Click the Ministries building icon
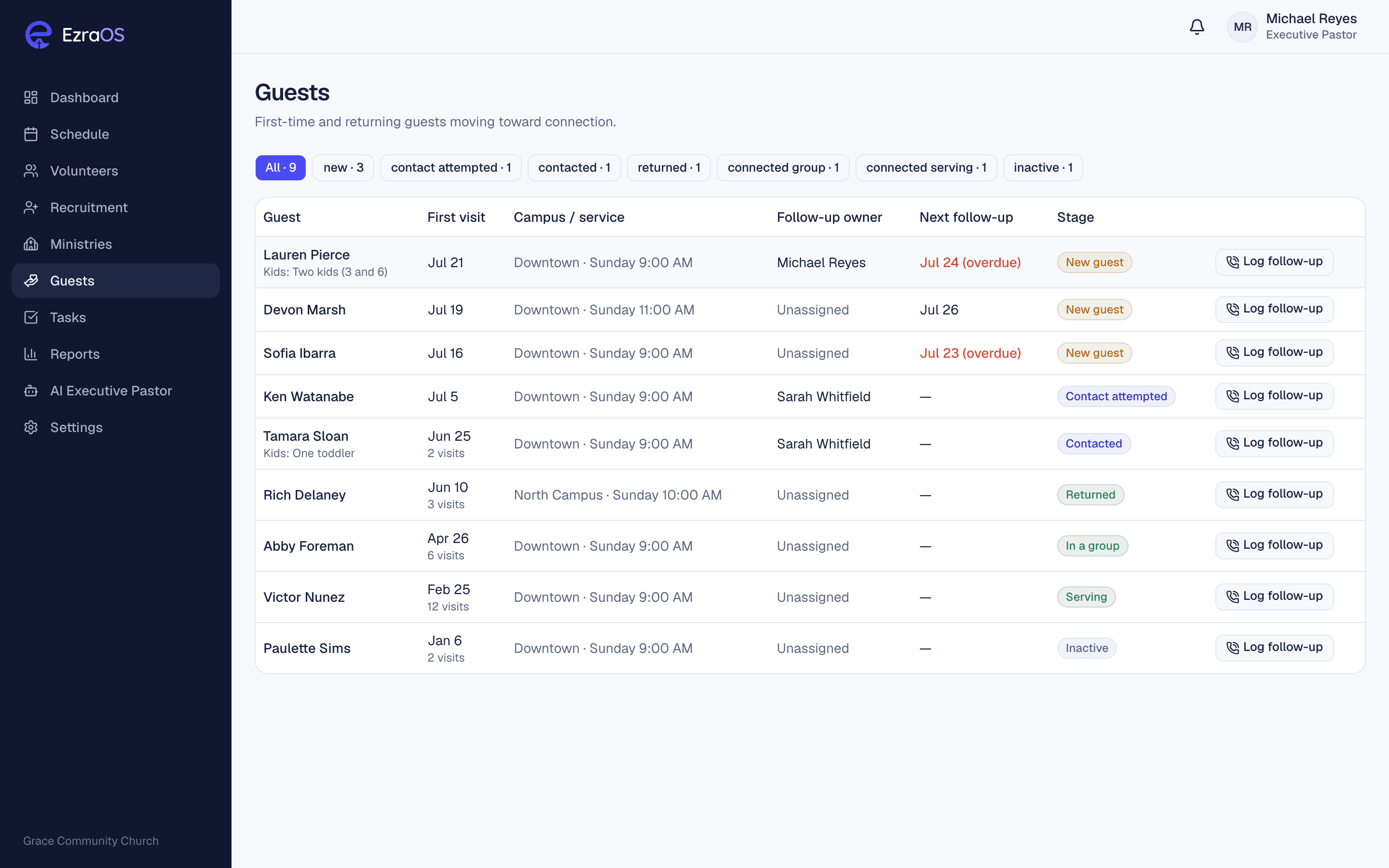 pos(31,244)
